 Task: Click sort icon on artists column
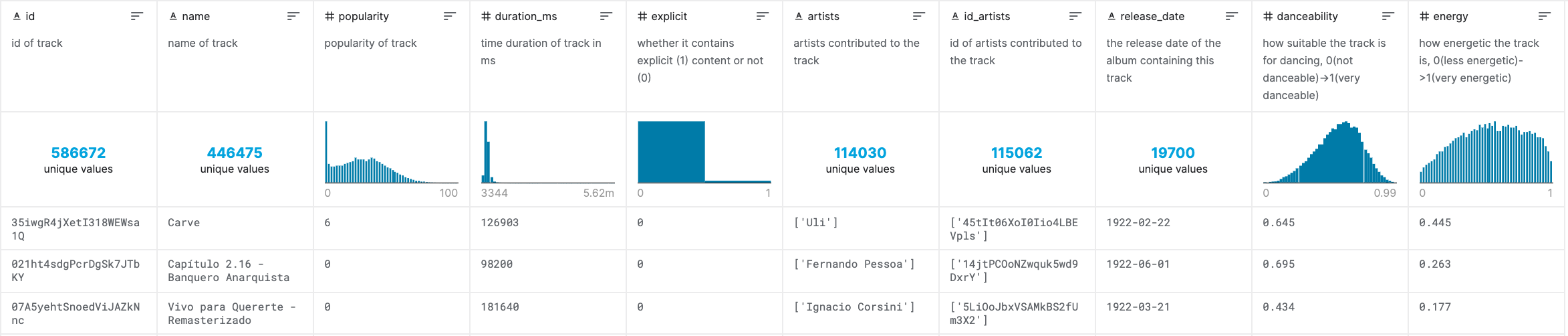click(x=919, y=16)
